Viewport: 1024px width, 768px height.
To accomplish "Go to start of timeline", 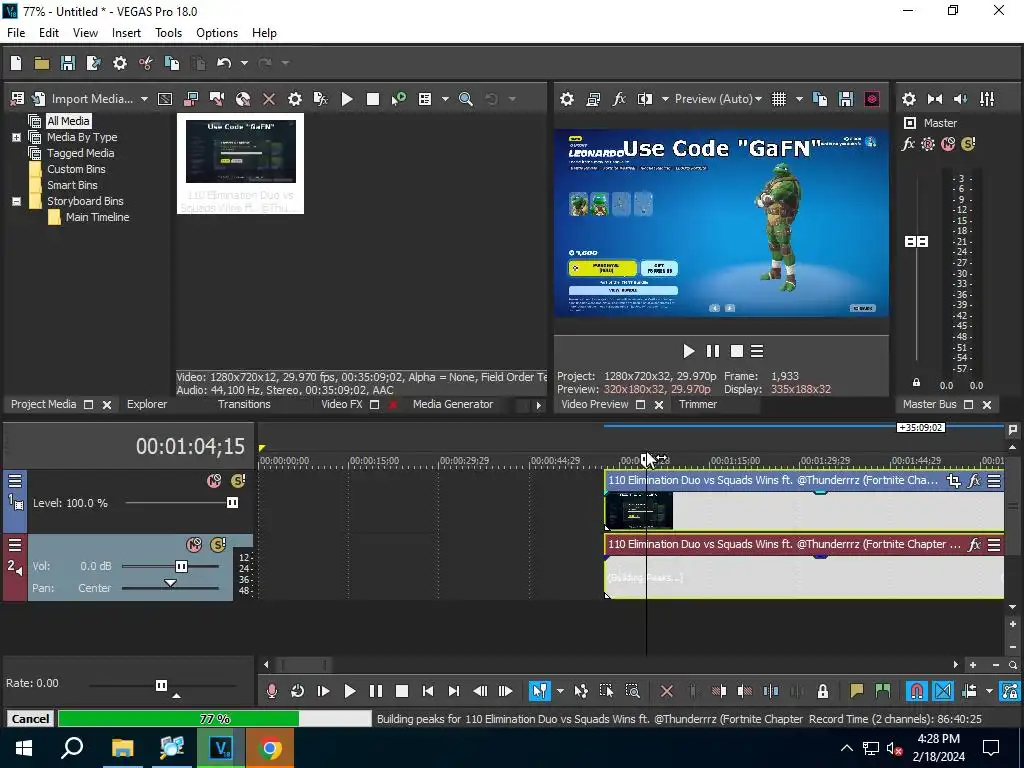I will [x=428, y=691].
